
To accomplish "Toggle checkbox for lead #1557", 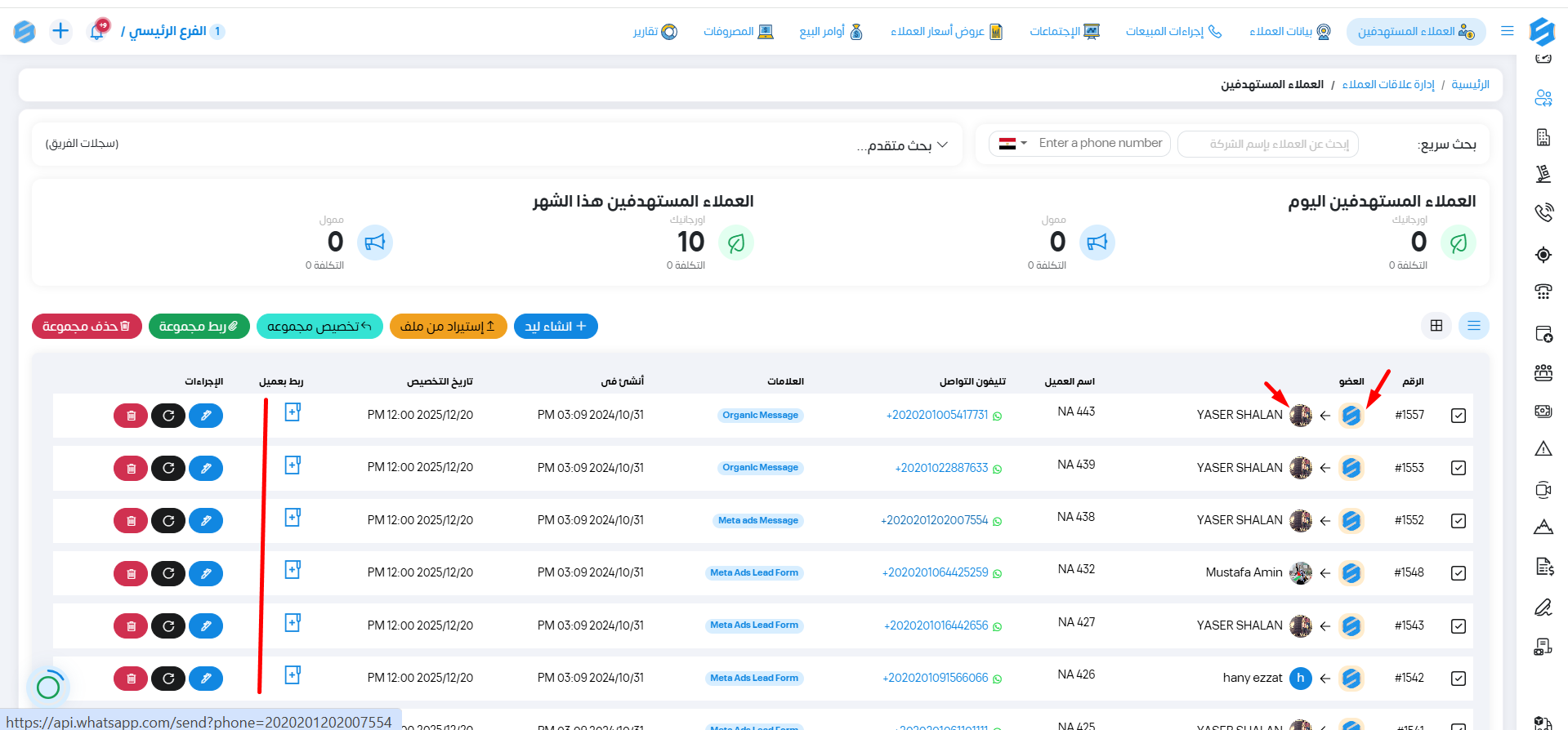I will [x=1459, y=416].
